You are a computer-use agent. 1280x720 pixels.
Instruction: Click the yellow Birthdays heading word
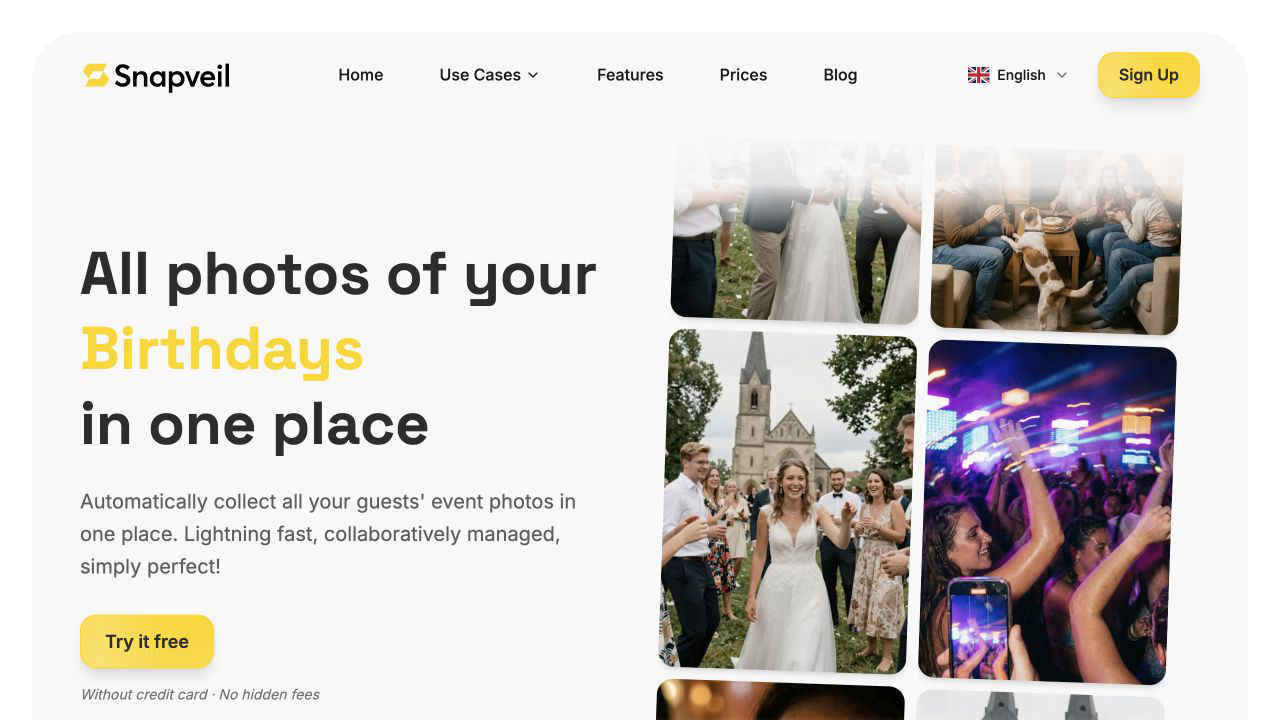pos(222,350)
